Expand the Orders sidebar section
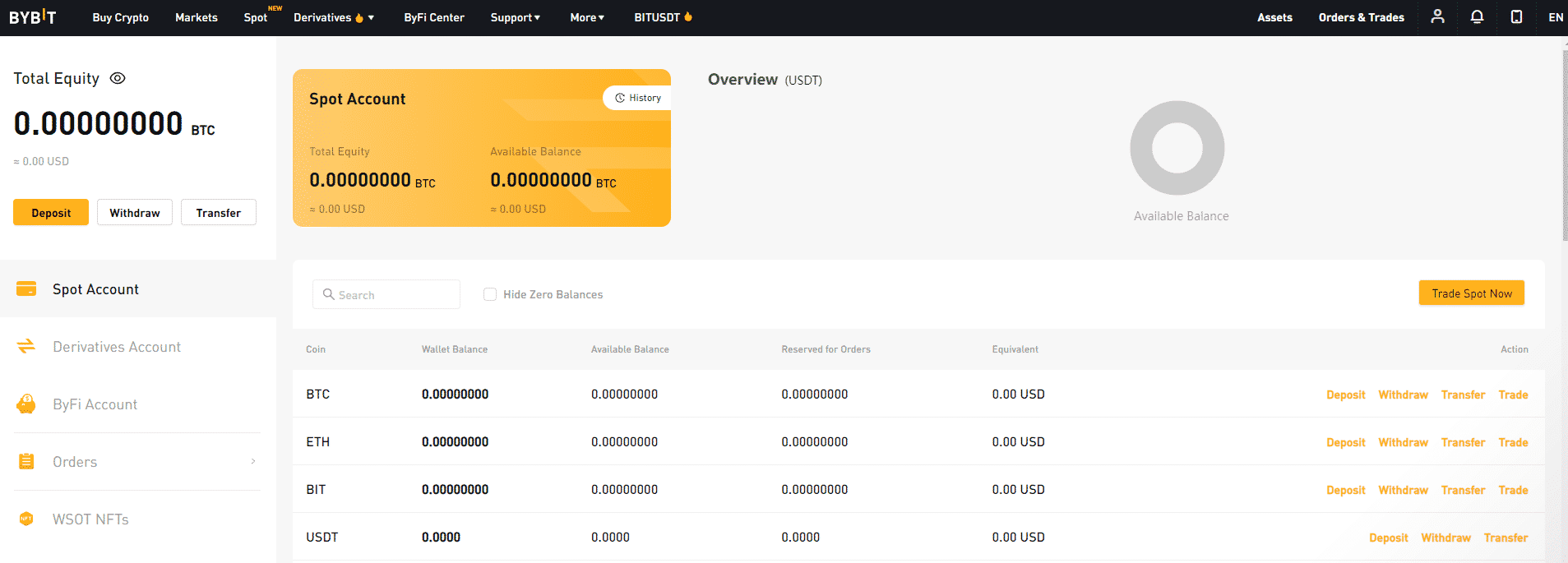The height and width of the screenshot is (563, 1568). [x=252, y=462]
